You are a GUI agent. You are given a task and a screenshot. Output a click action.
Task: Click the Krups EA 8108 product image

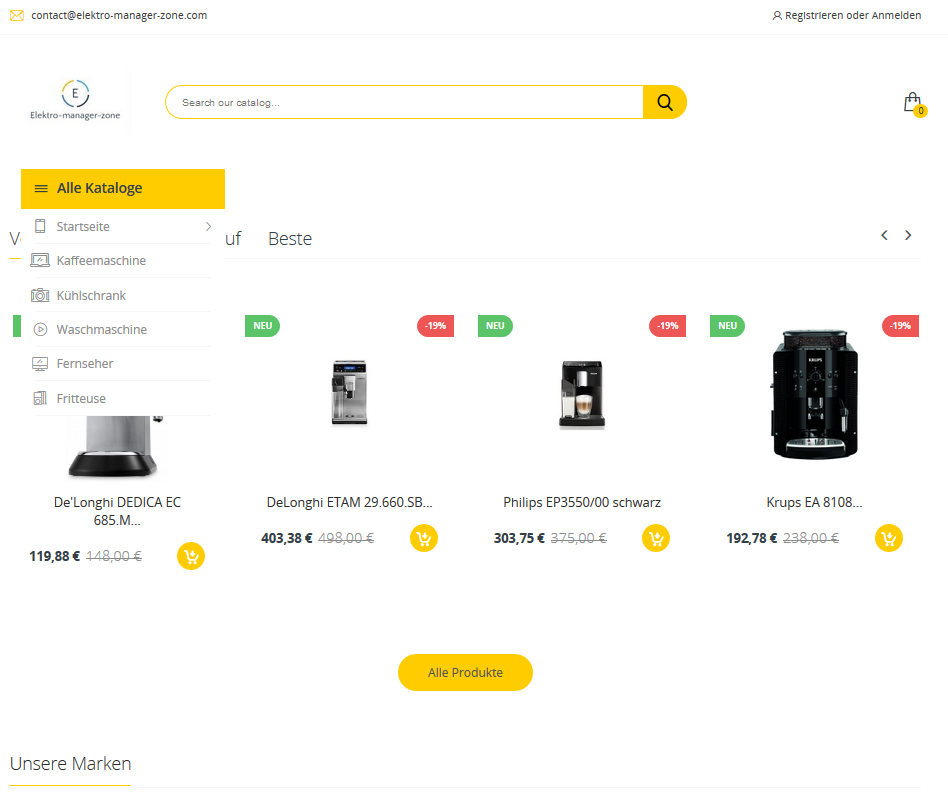coord(814,394)
